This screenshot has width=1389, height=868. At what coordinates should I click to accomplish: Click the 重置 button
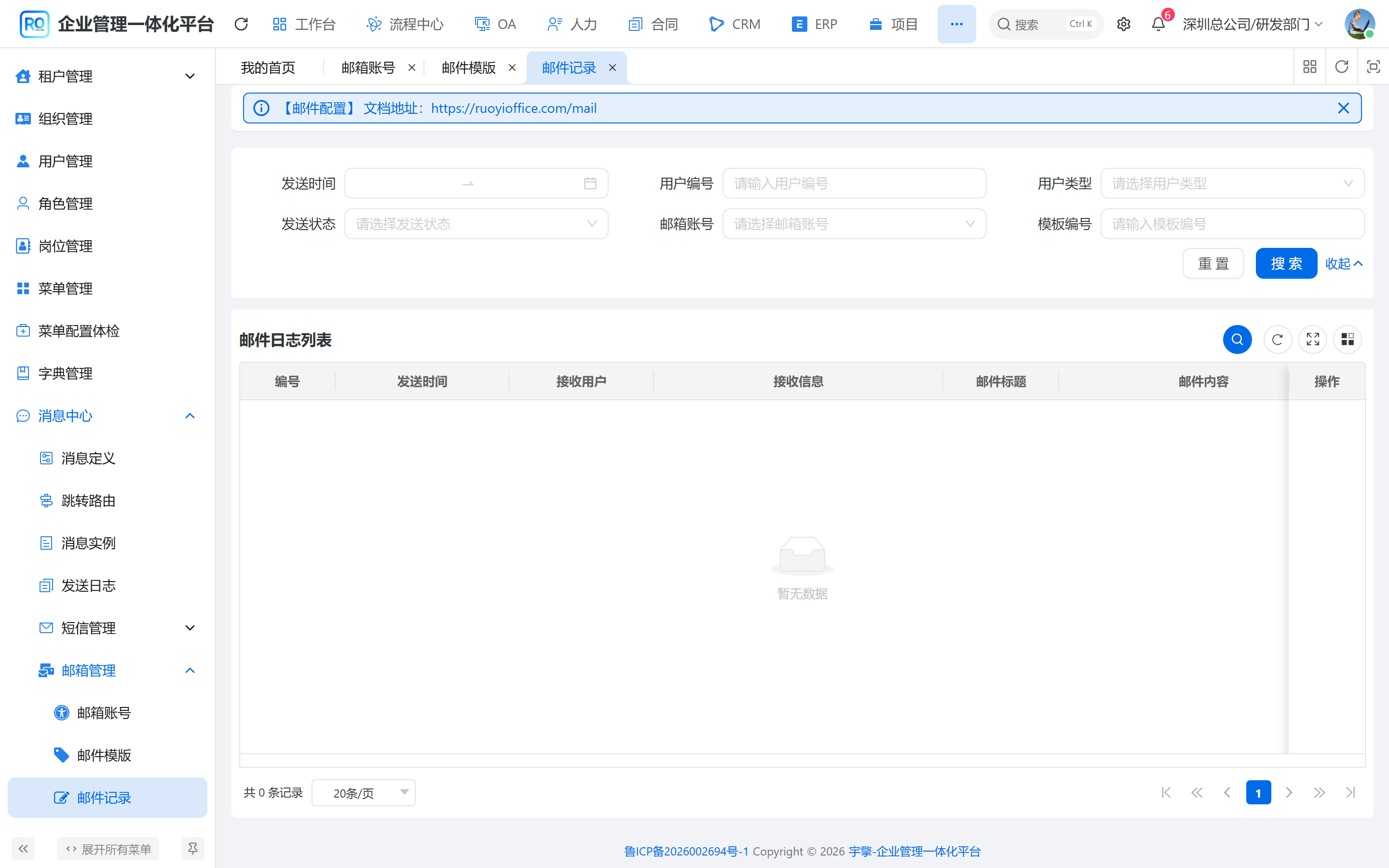coord(1213,263)
